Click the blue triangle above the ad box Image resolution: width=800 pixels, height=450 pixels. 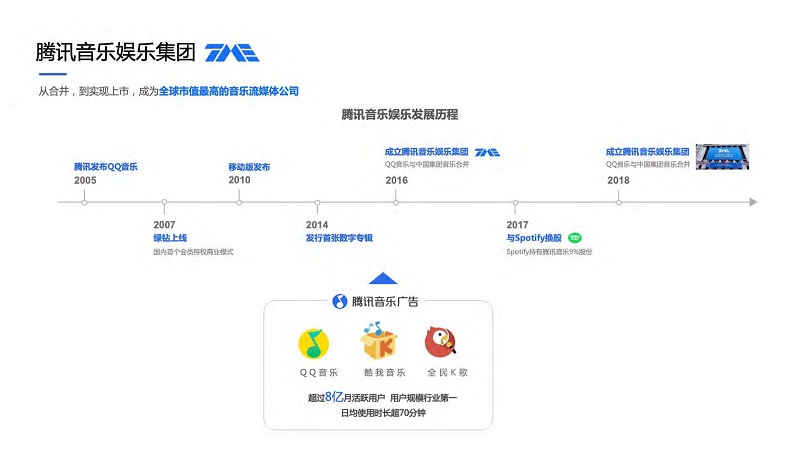click(x=383, y=279)
